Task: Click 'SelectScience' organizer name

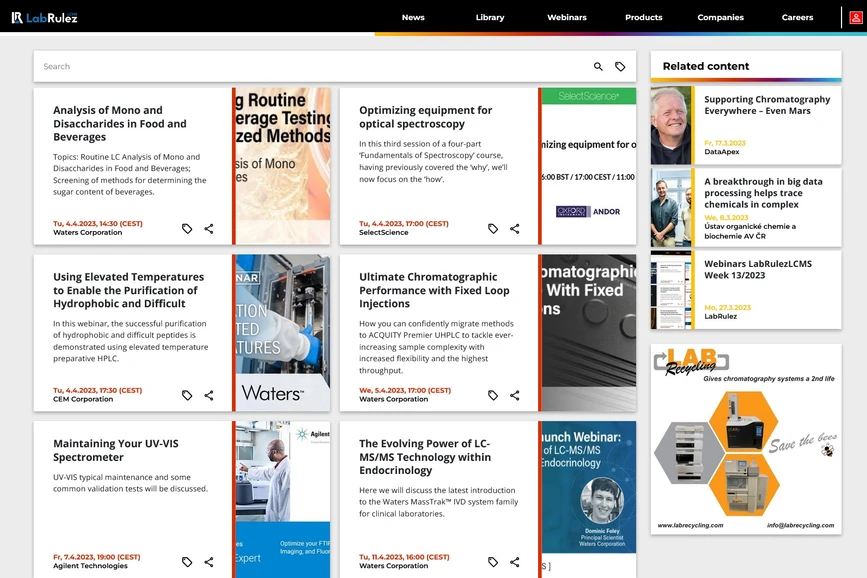Action: coord(384,232)
